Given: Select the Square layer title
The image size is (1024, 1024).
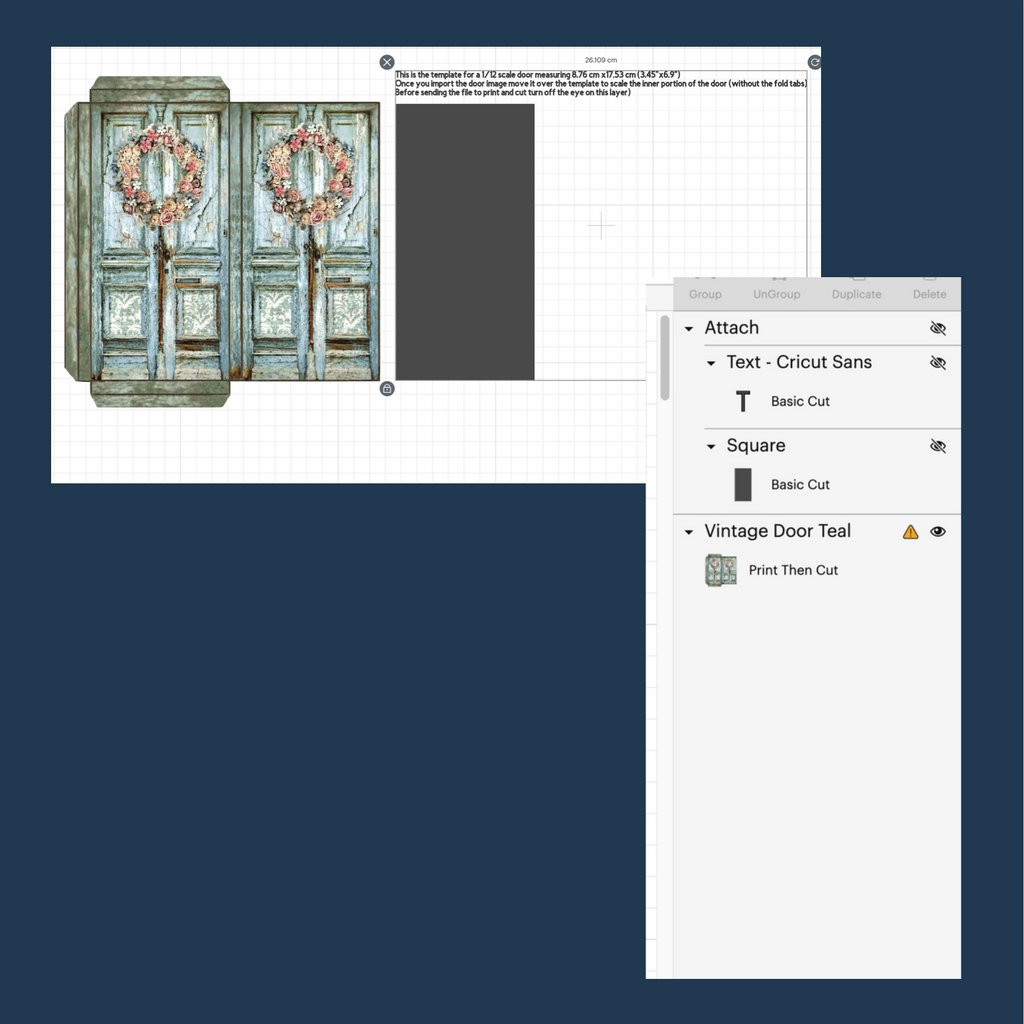Looking at the screenshot, I should [x=756, y=446].
